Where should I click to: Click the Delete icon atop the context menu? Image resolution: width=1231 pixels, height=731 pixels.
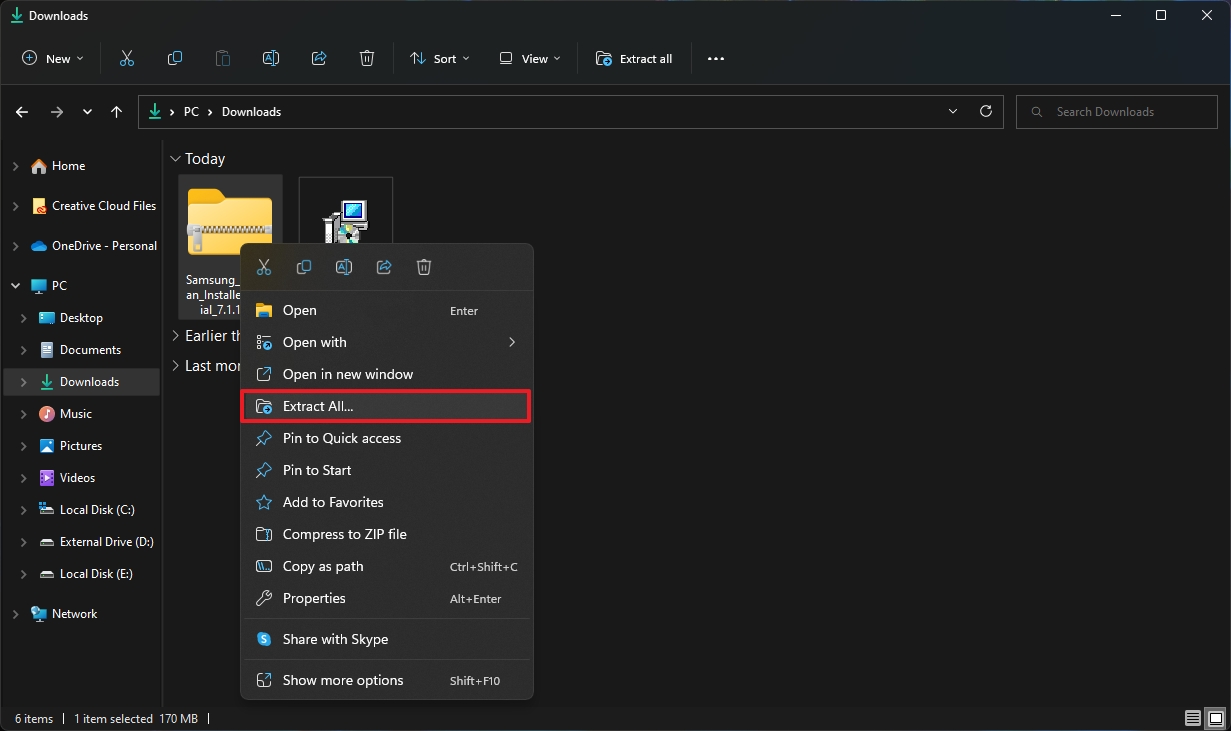424,267
